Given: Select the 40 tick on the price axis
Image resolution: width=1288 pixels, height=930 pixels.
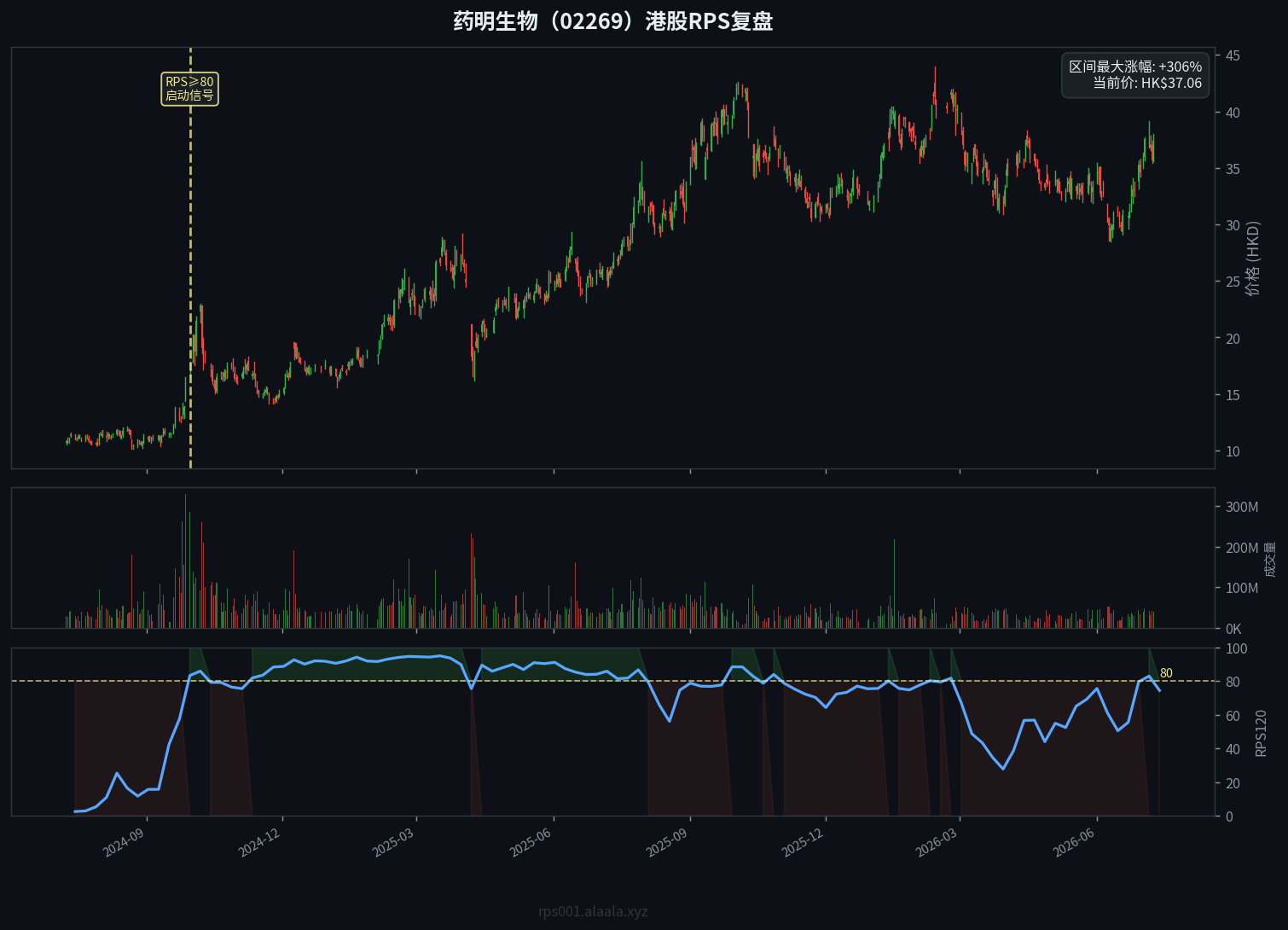Looking at the screenshot, I should pyautogui.click(x=1233, y=113).
